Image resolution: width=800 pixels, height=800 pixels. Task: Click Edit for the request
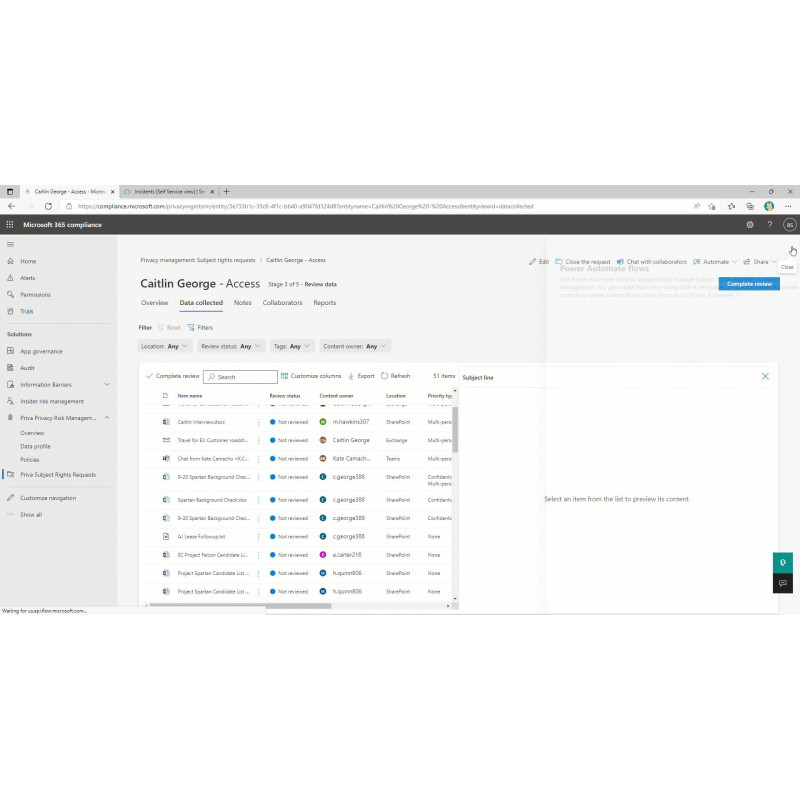pyautogui.click(x=539, y=262)
